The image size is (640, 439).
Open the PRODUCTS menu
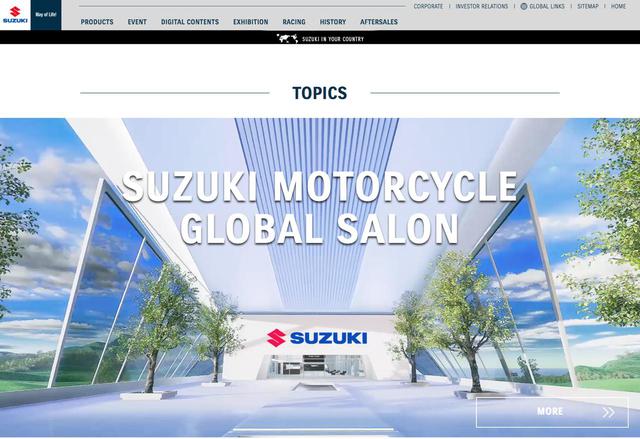(x=97, y=22)
